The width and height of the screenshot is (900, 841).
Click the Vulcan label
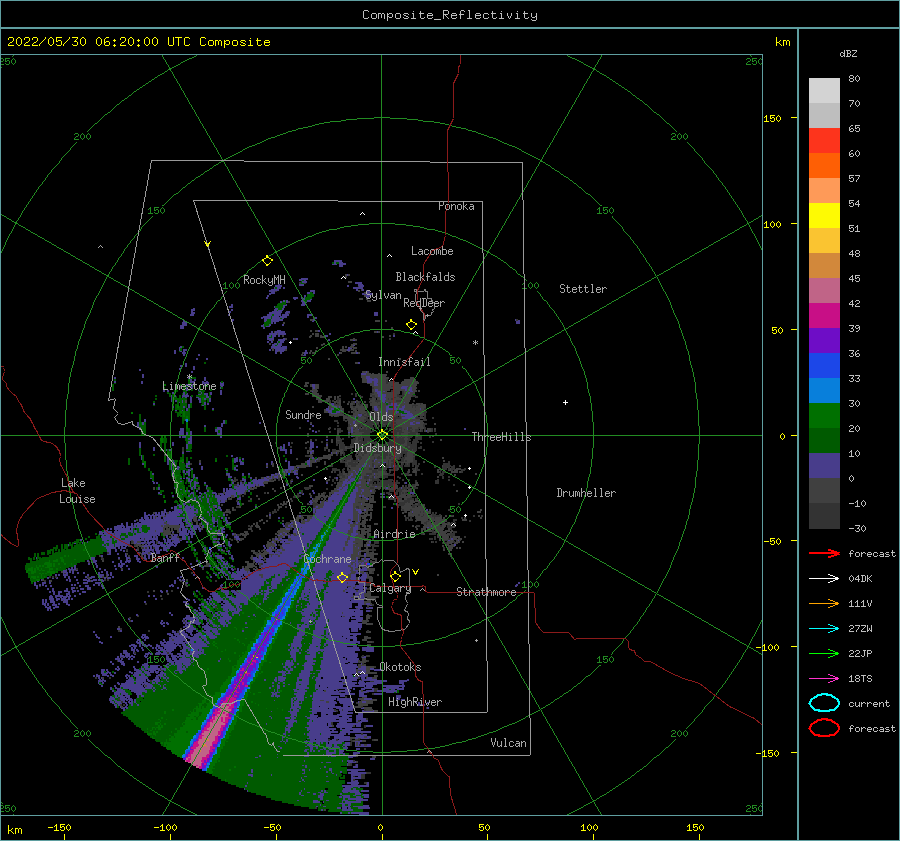(x=508, y=743)
